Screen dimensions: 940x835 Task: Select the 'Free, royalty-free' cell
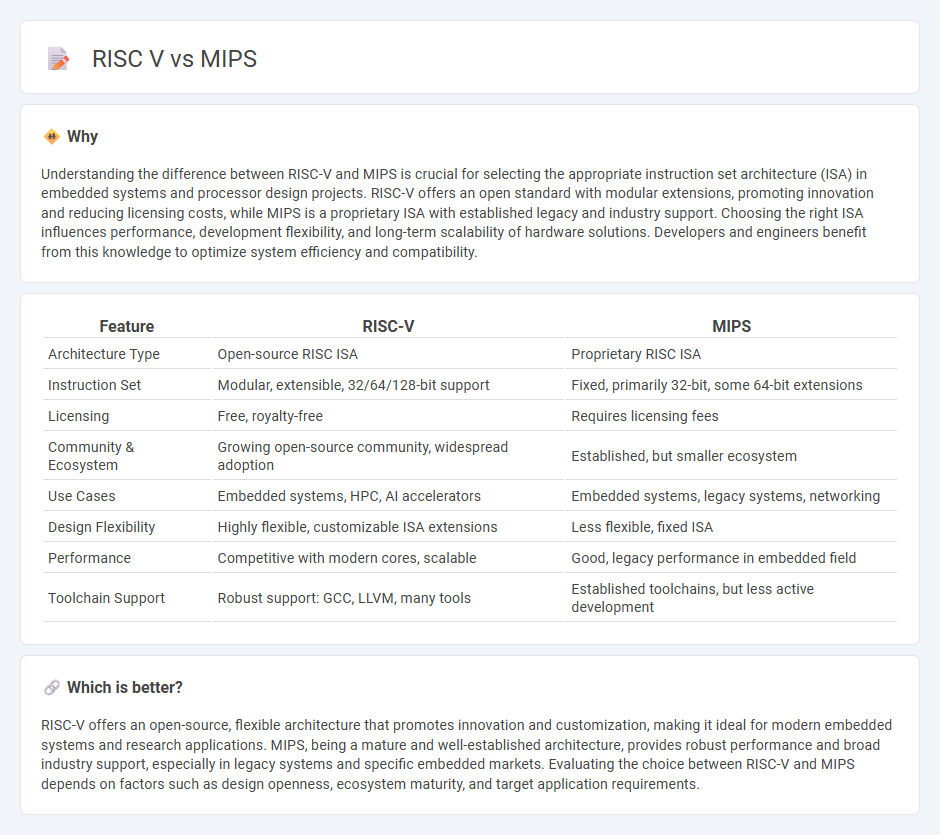pyautogui.click(x=270, y=417)
